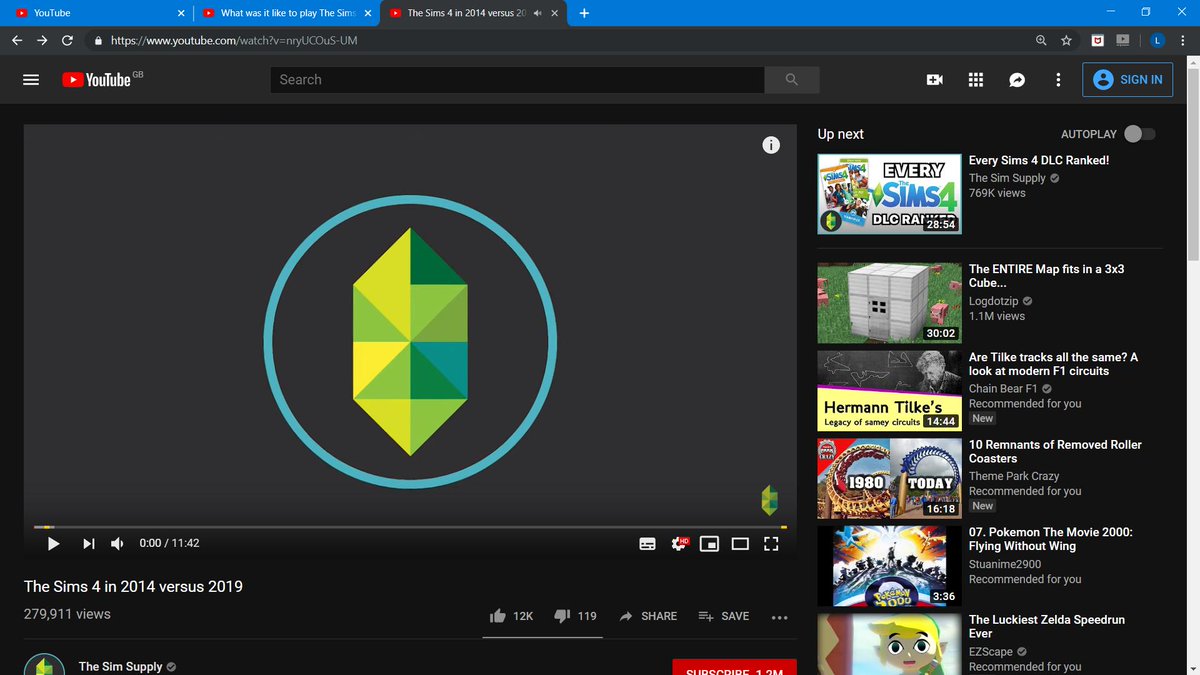
Task: Click The Sim Supply name in Up next
Action: click(x=1007, y=178)
